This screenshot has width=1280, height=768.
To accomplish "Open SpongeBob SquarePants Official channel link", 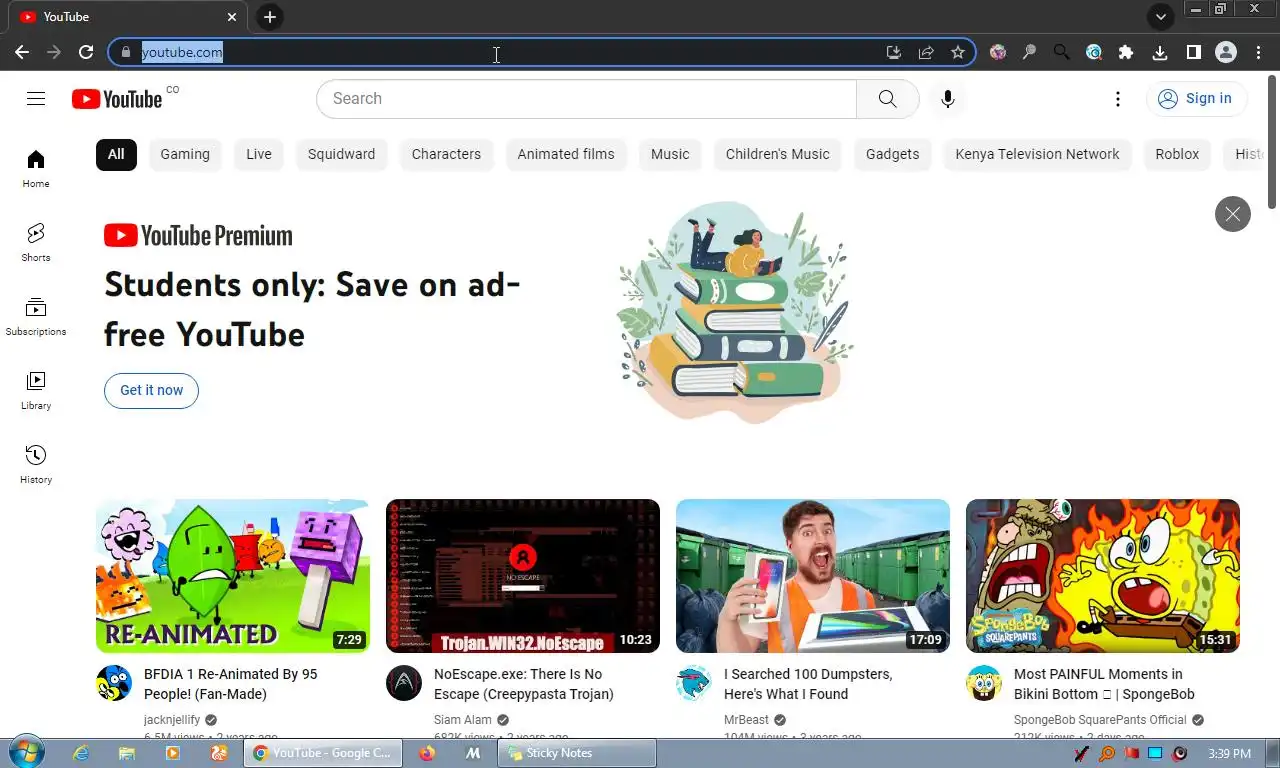I will pyautogui.click(x=1100, y=720).
